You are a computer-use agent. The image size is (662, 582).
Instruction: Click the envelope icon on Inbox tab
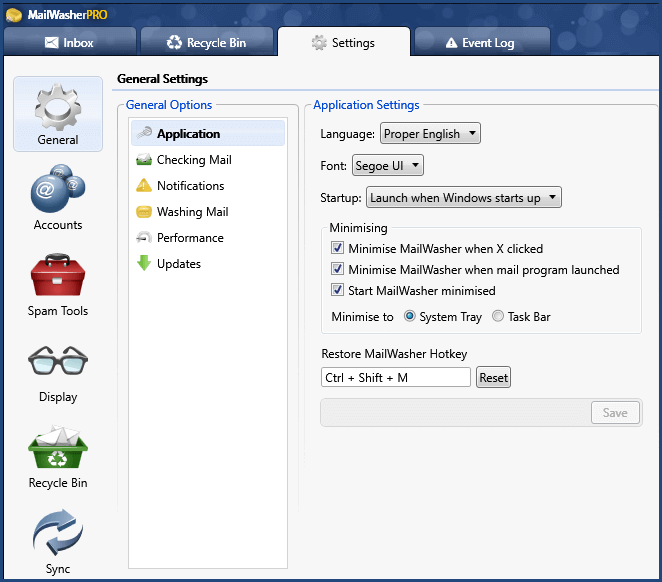[x=52, y=42]
